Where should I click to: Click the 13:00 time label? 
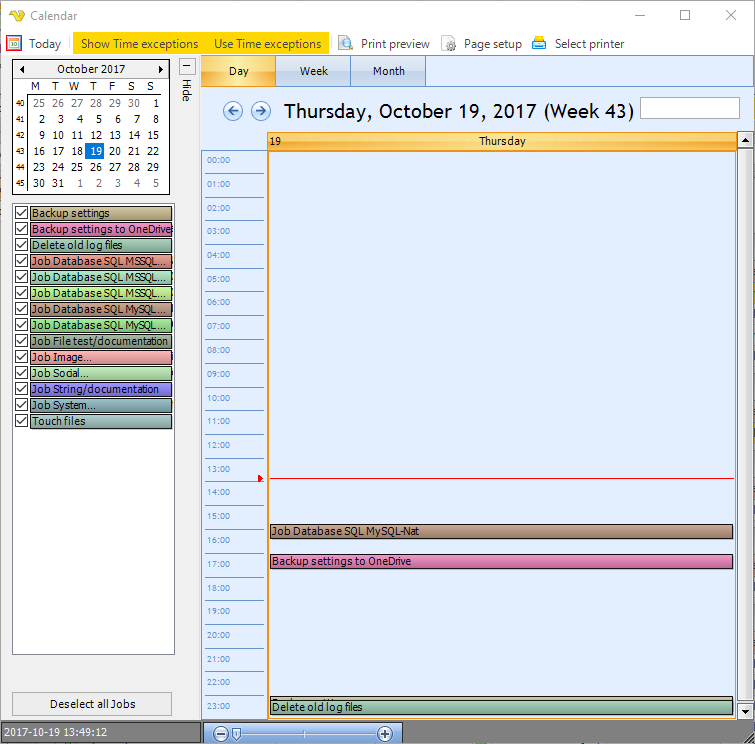tap(219, 469)
